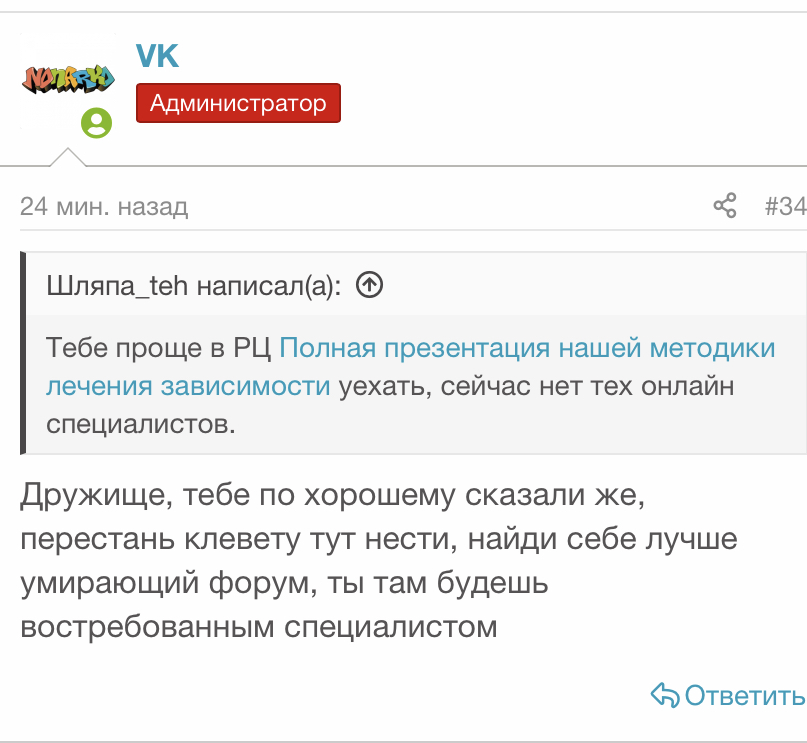Open post number #34 link

tap(784, 207)
